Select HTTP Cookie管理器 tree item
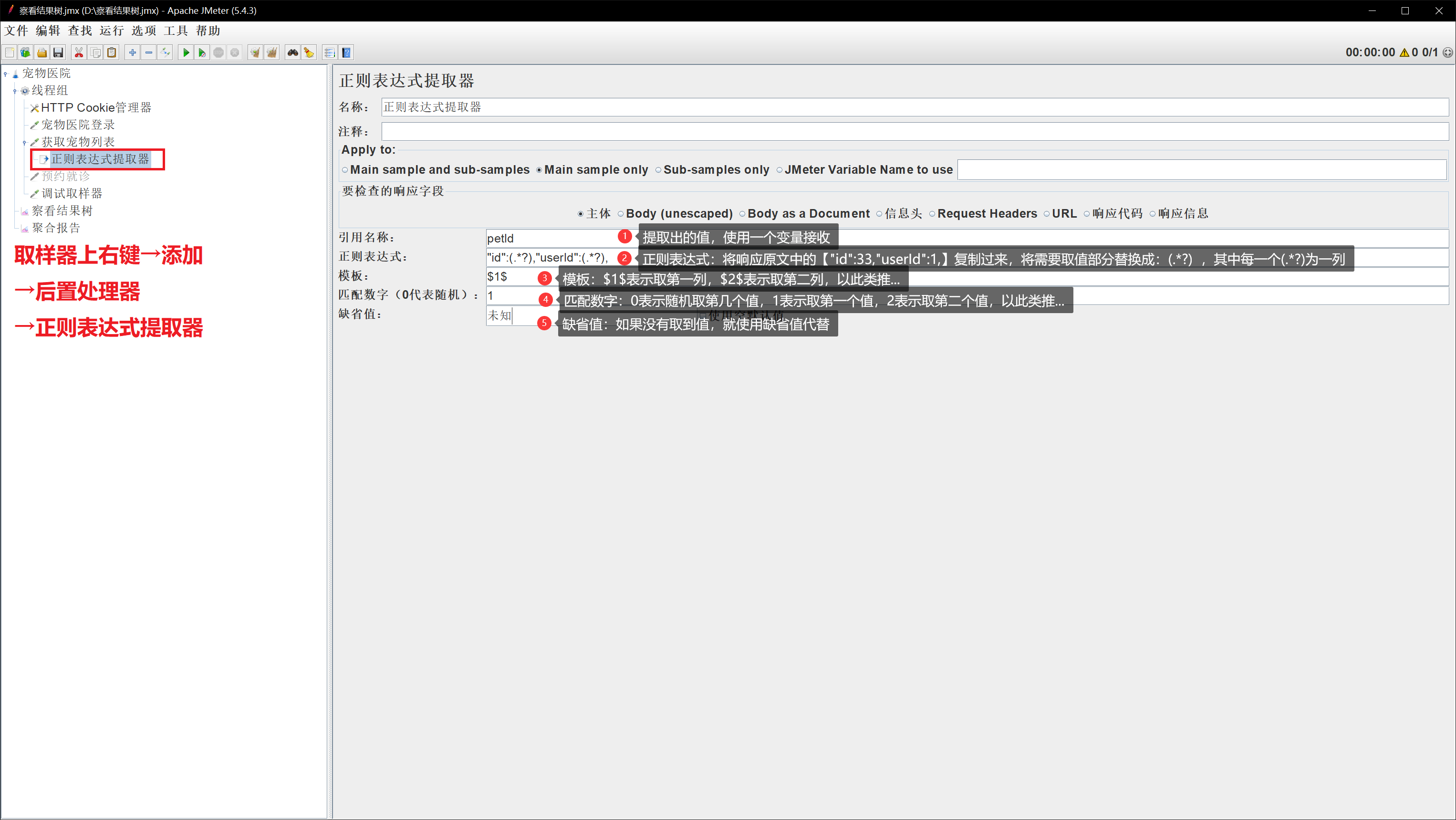Image resolution: width=1456 pixels, height=820 pixels. [x=96, y=107]
